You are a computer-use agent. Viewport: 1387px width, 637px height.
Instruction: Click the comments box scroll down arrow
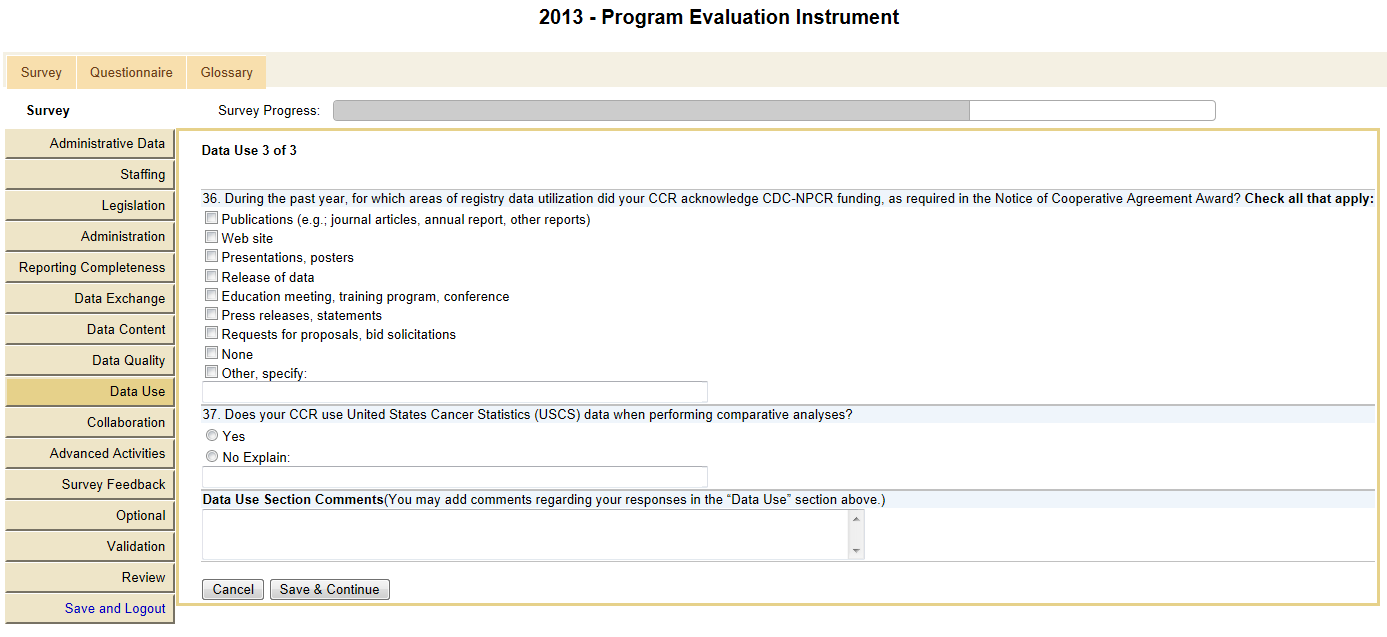(x=856, y=551)
